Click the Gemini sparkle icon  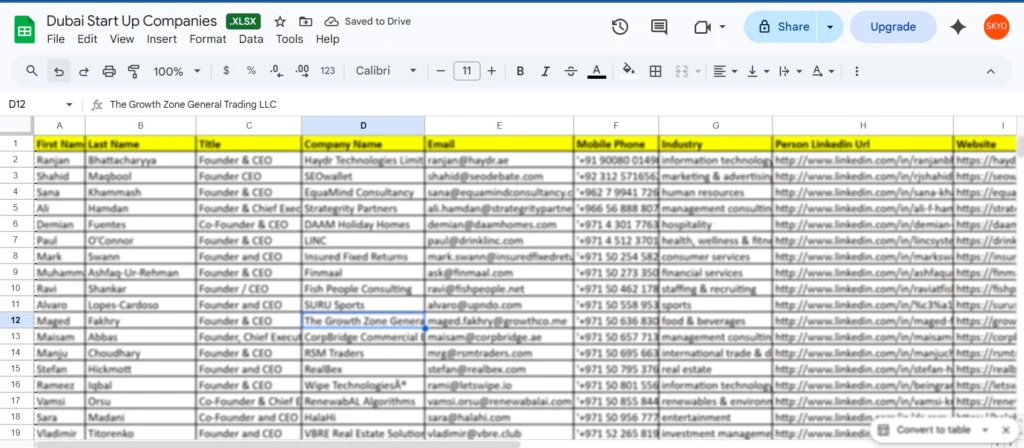(x=958, y=27)
